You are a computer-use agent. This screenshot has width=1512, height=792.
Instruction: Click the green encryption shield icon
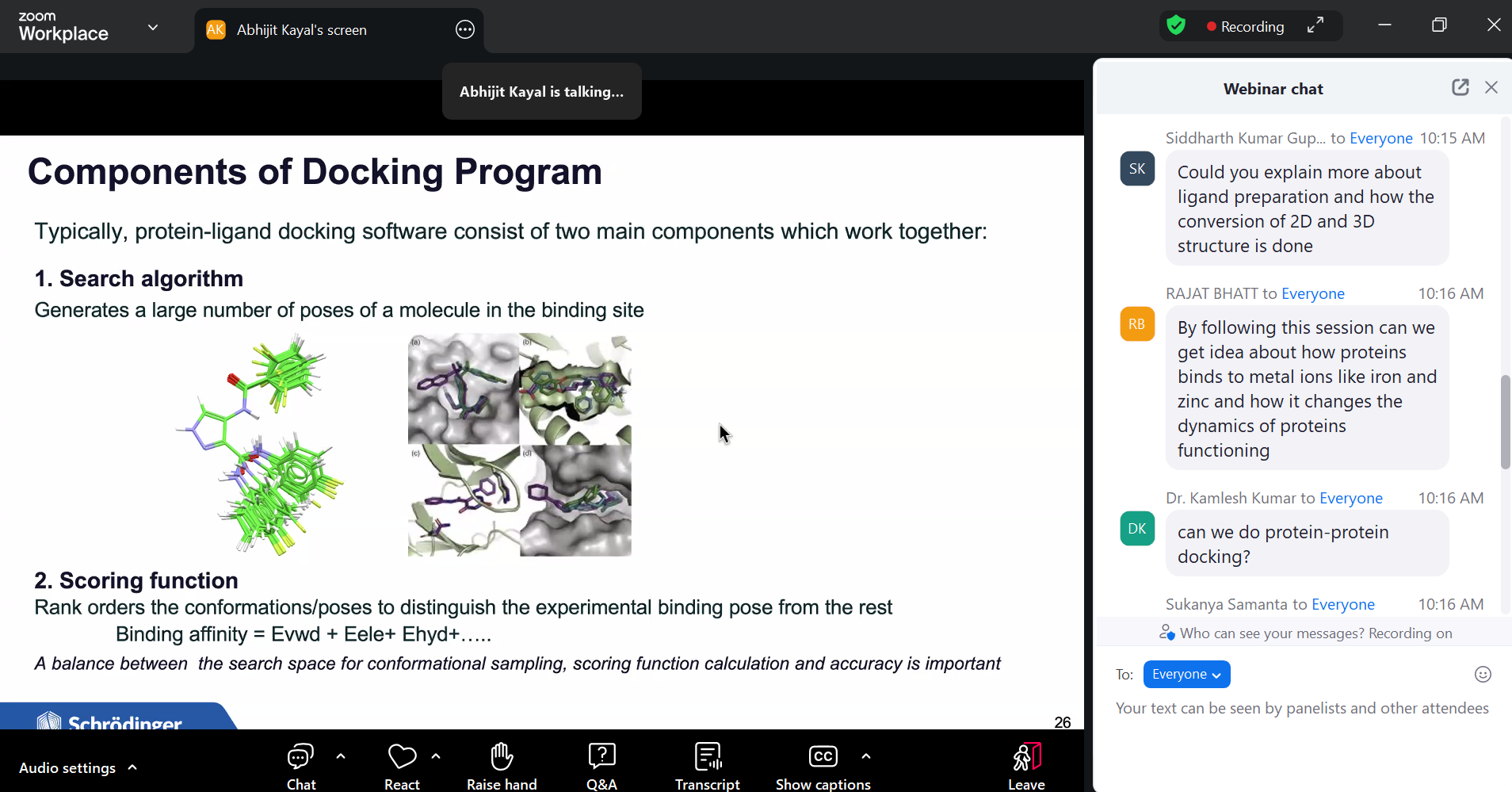coord(1176,26)
